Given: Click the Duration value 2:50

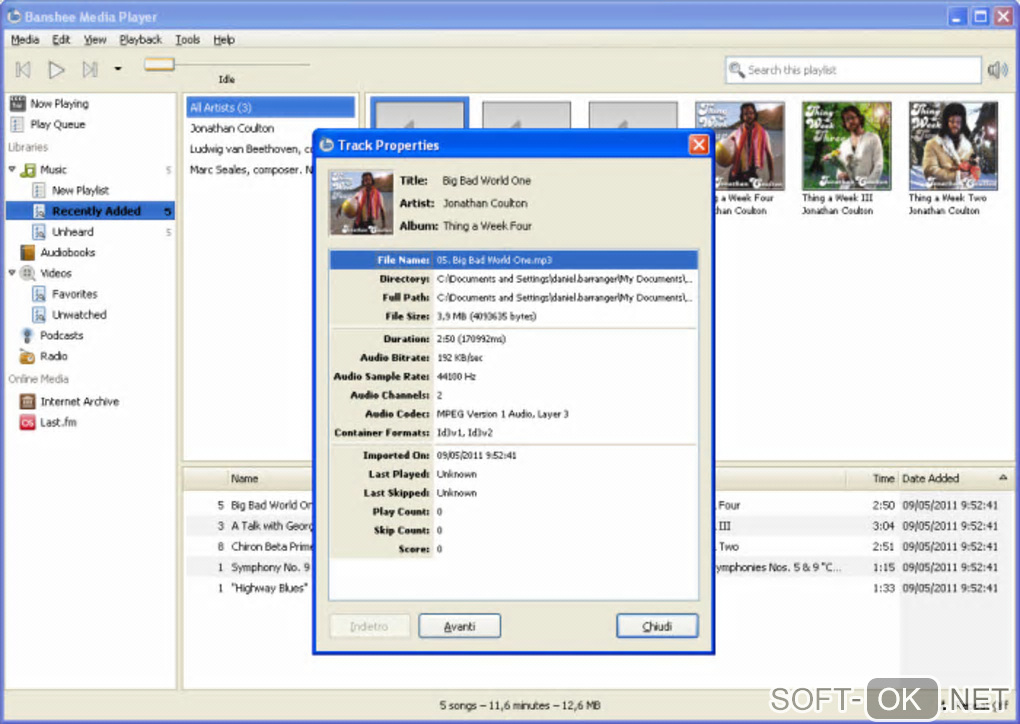Looking at the screenshot, I should tap(471, 339).
